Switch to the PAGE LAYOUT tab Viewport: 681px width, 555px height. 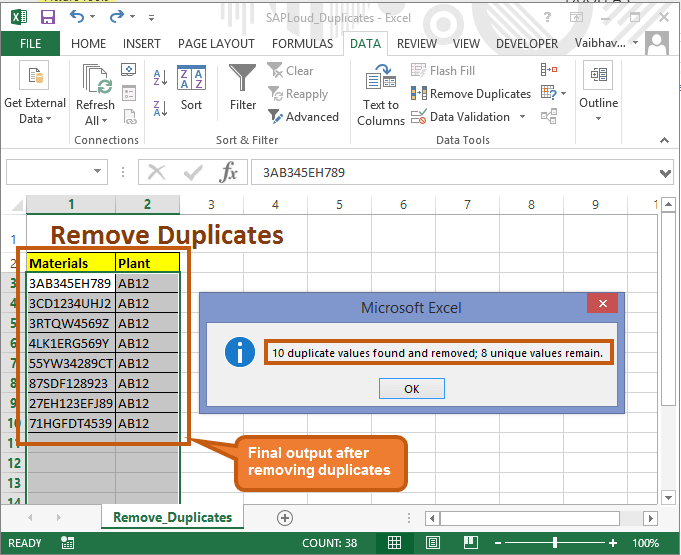[x=216, y=44]
